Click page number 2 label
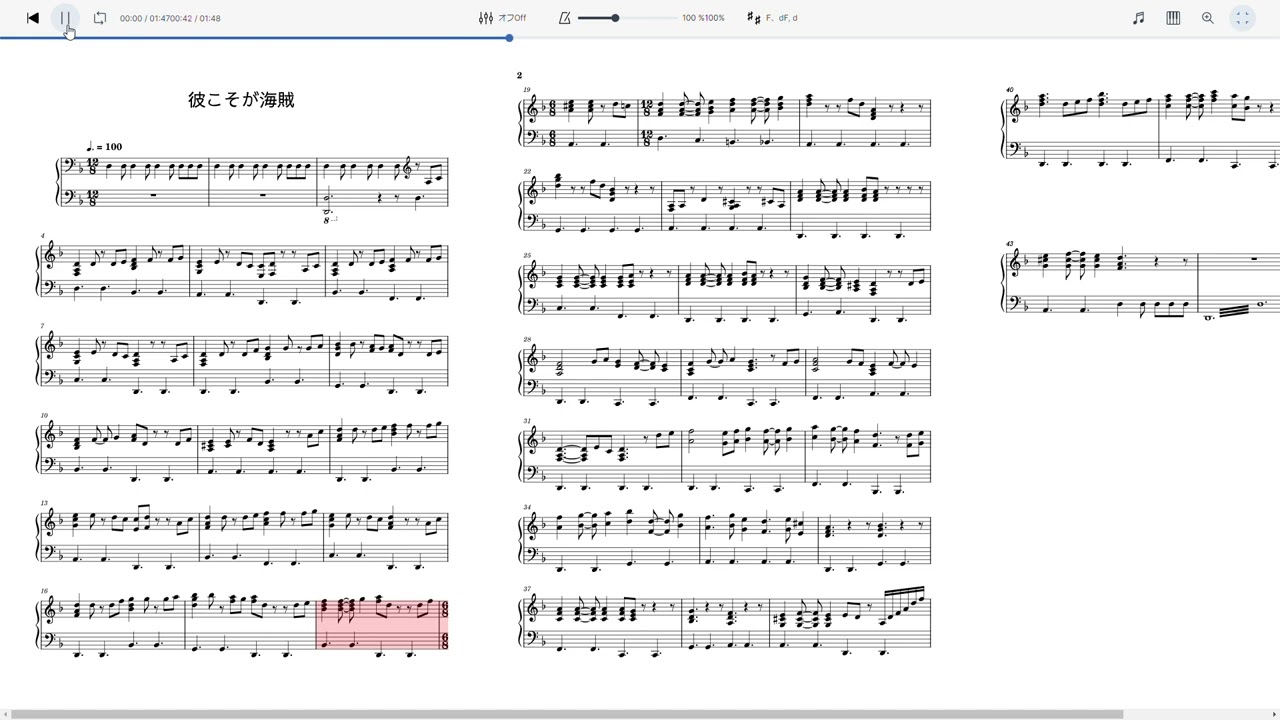The height and width of the screenshot is (720, 1280). 520,76
